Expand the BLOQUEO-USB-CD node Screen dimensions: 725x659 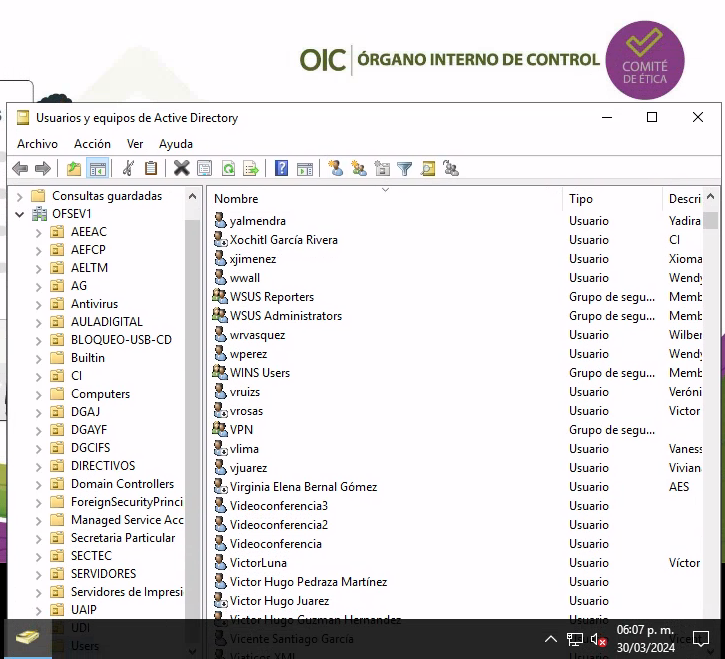pos(39,341)
